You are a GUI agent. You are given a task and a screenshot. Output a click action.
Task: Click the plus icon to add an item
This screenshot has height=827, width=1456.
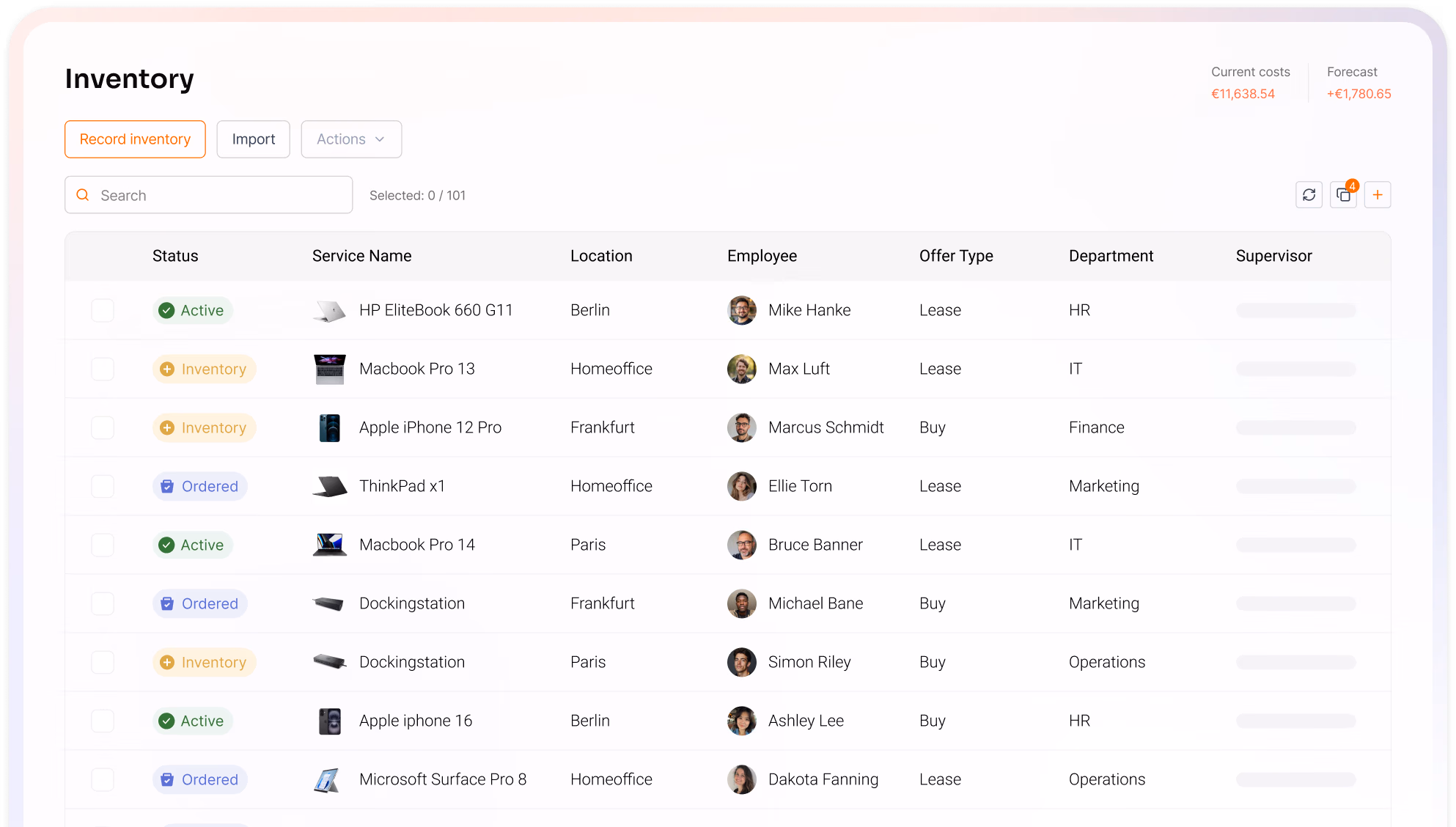(1378, 194)
